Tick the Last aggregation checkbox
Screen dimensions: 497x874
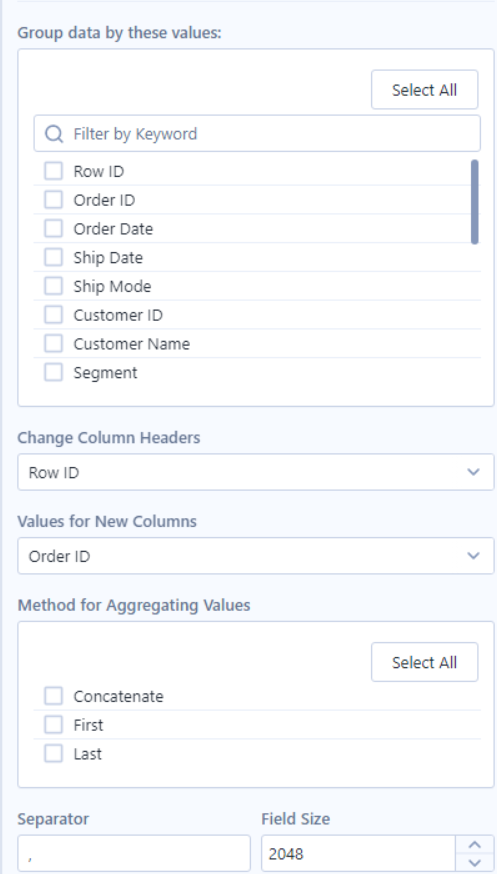(x=53, y=754)
